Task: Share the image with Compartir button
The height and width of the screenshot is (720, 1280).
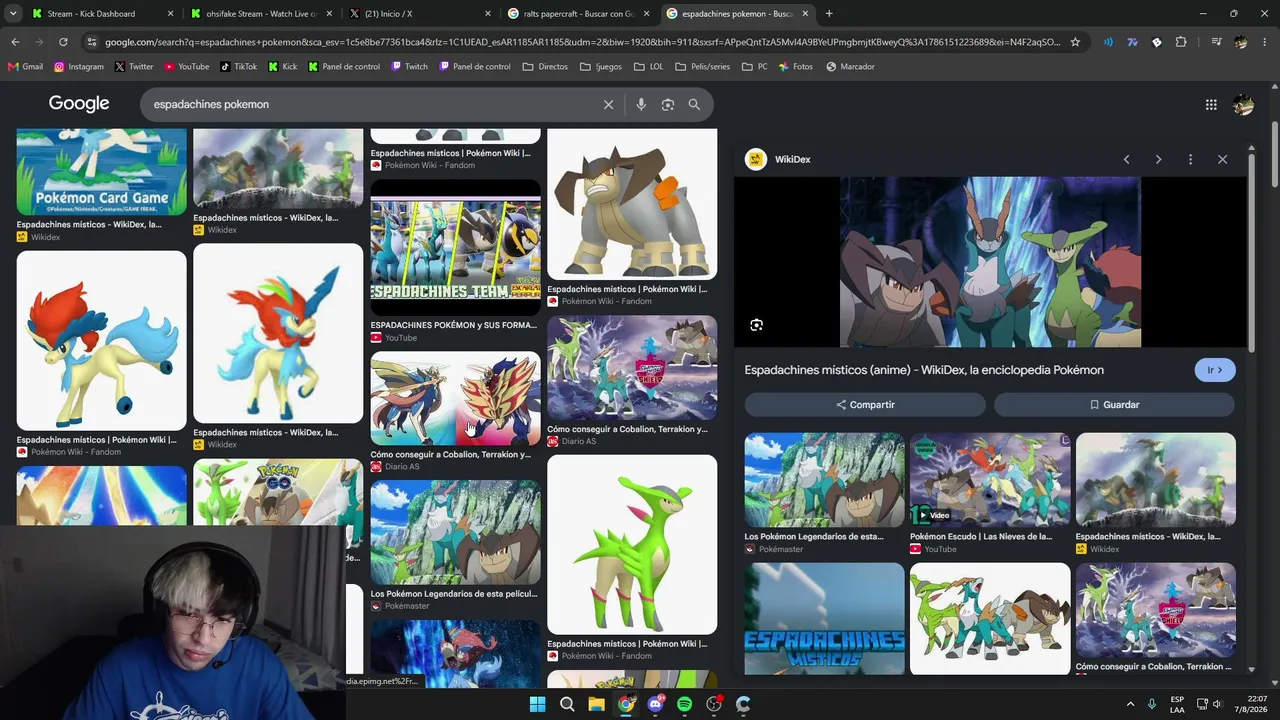Action: [x=865, y=405]
